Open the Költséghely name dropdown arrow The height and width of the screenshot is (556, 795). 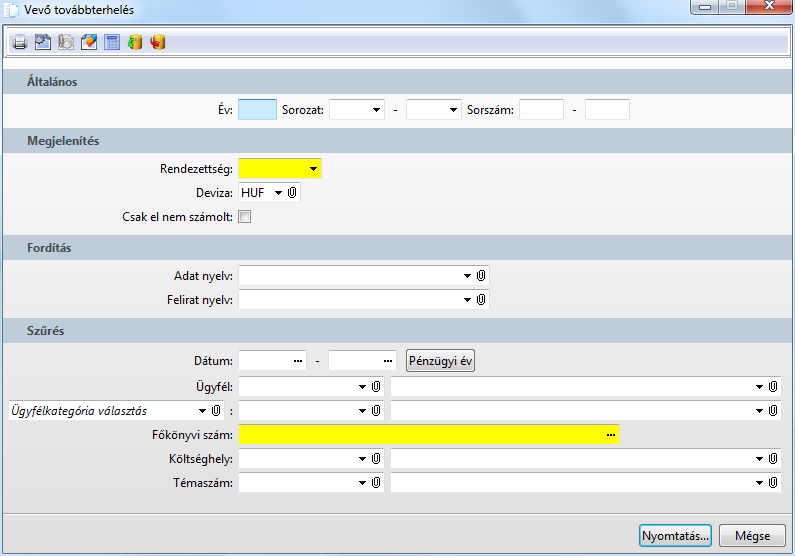pos(760,459)
